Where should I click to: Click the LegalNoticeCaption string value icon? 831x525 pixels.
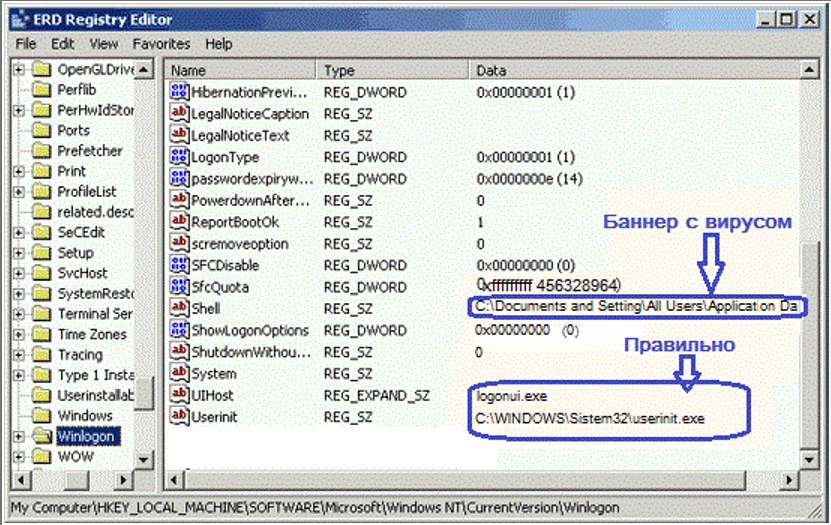tap(180, 113)
